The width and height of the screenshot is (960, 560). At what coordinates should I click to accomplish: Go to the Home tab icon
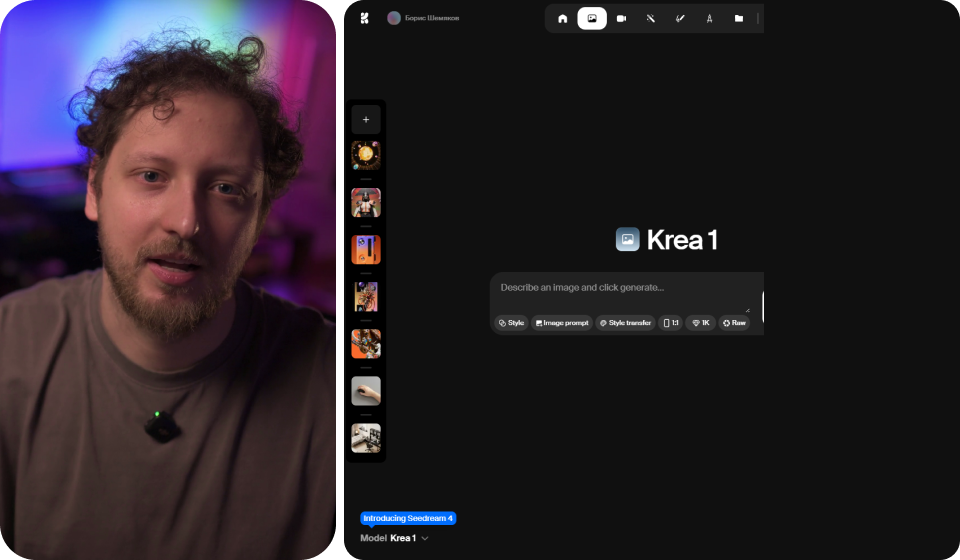(x=563, y=19)
